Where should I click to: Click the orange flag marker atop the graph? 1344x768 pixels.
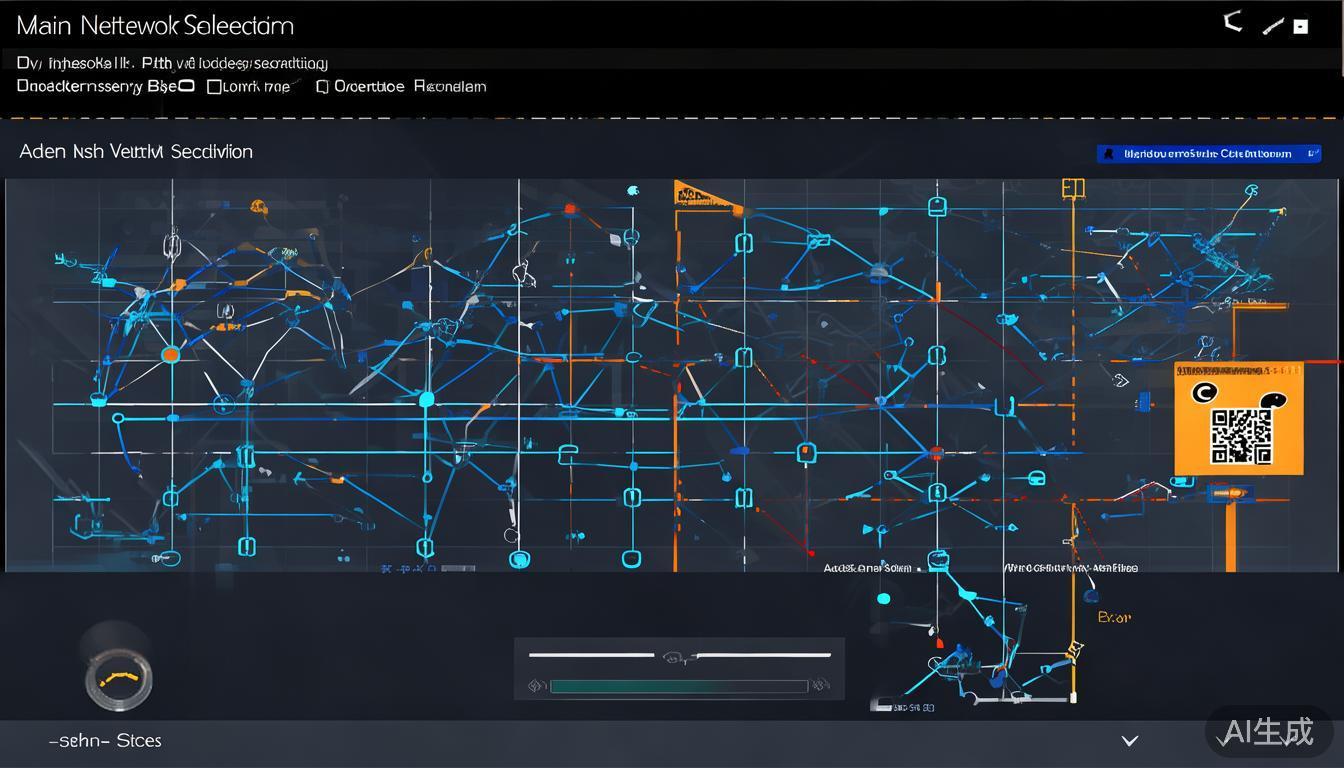pos(688,192)
